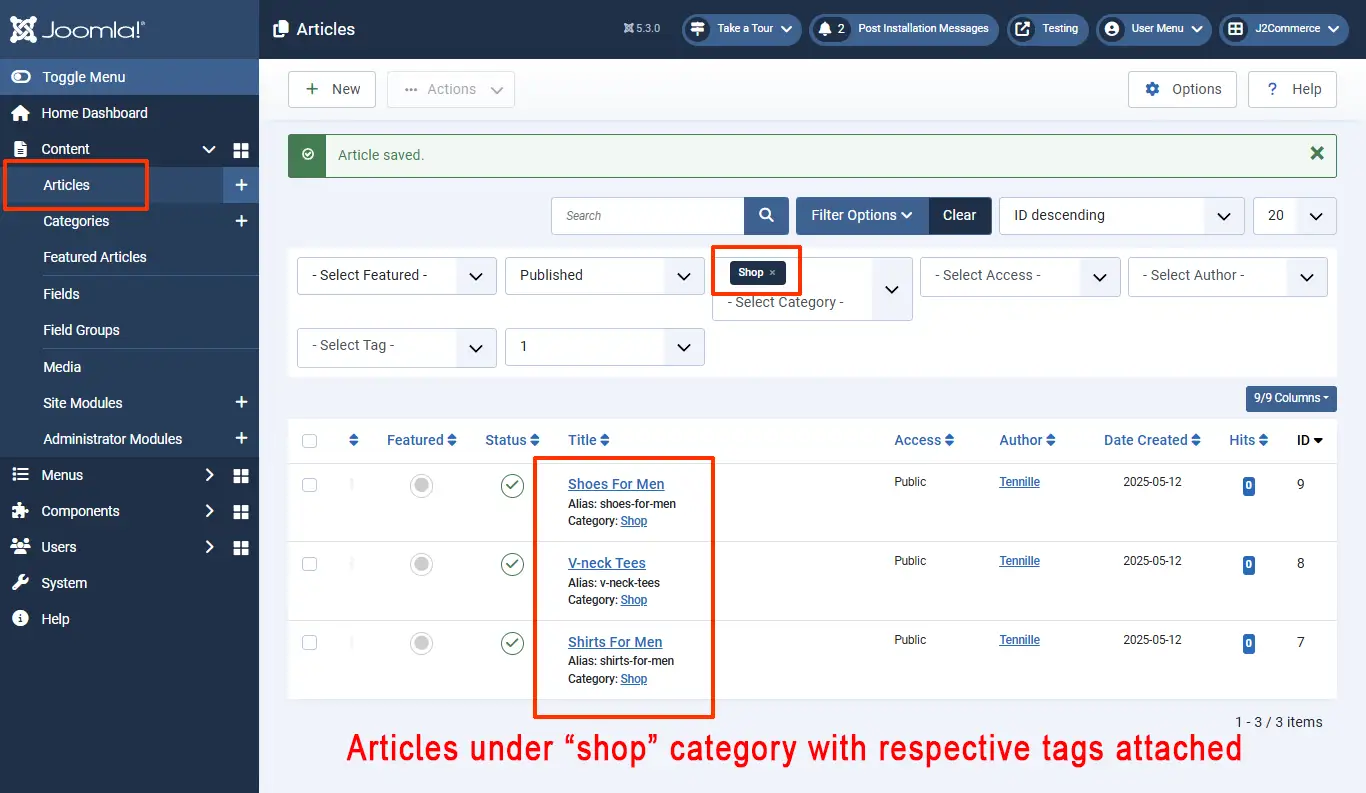The image size is (1366, 793).
Task: Open the 9/9 Columns selector
Action: tap(1291, 398)
